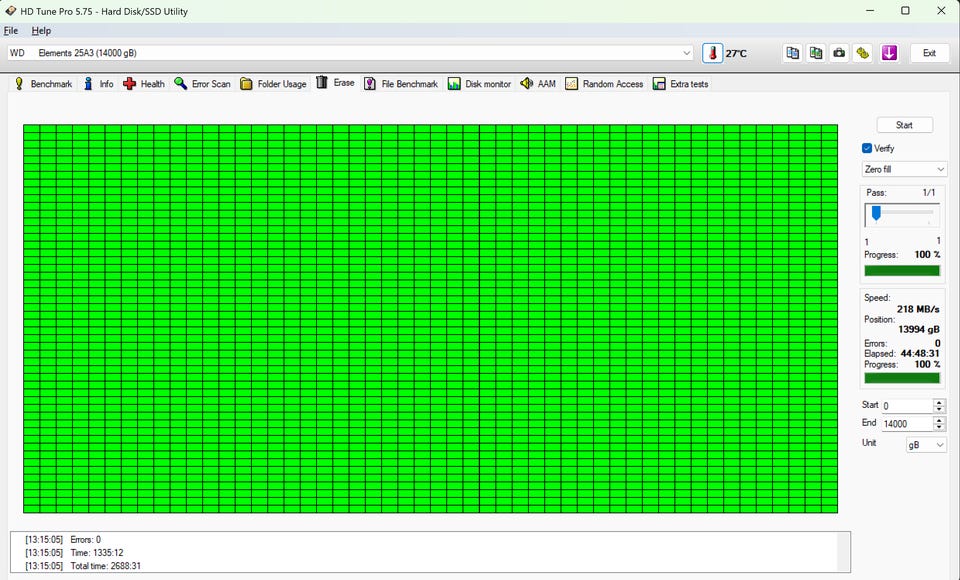Click the Pass 1/1 counter text
This screenshot has height=580, width=960.
[x=928, y=192]
